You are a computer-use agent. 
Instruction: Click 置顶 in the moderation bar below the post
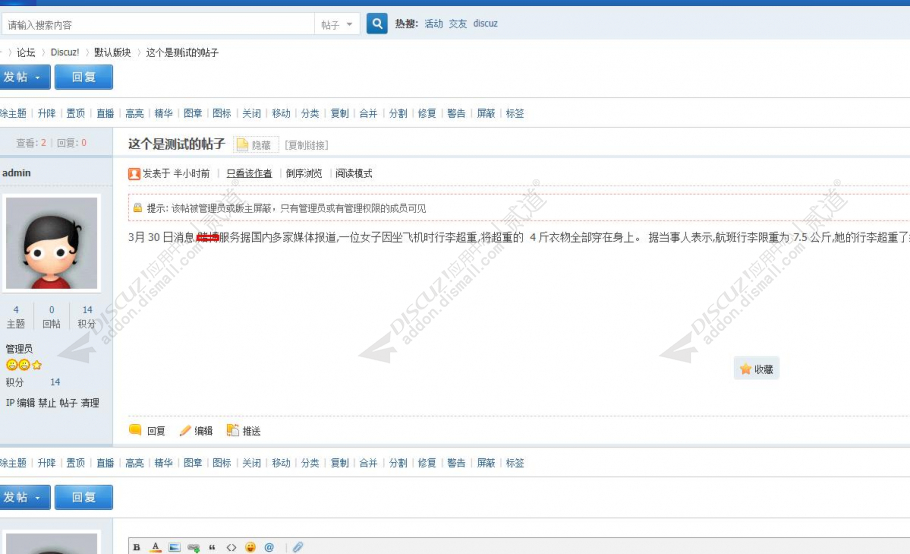coord(75,463)
